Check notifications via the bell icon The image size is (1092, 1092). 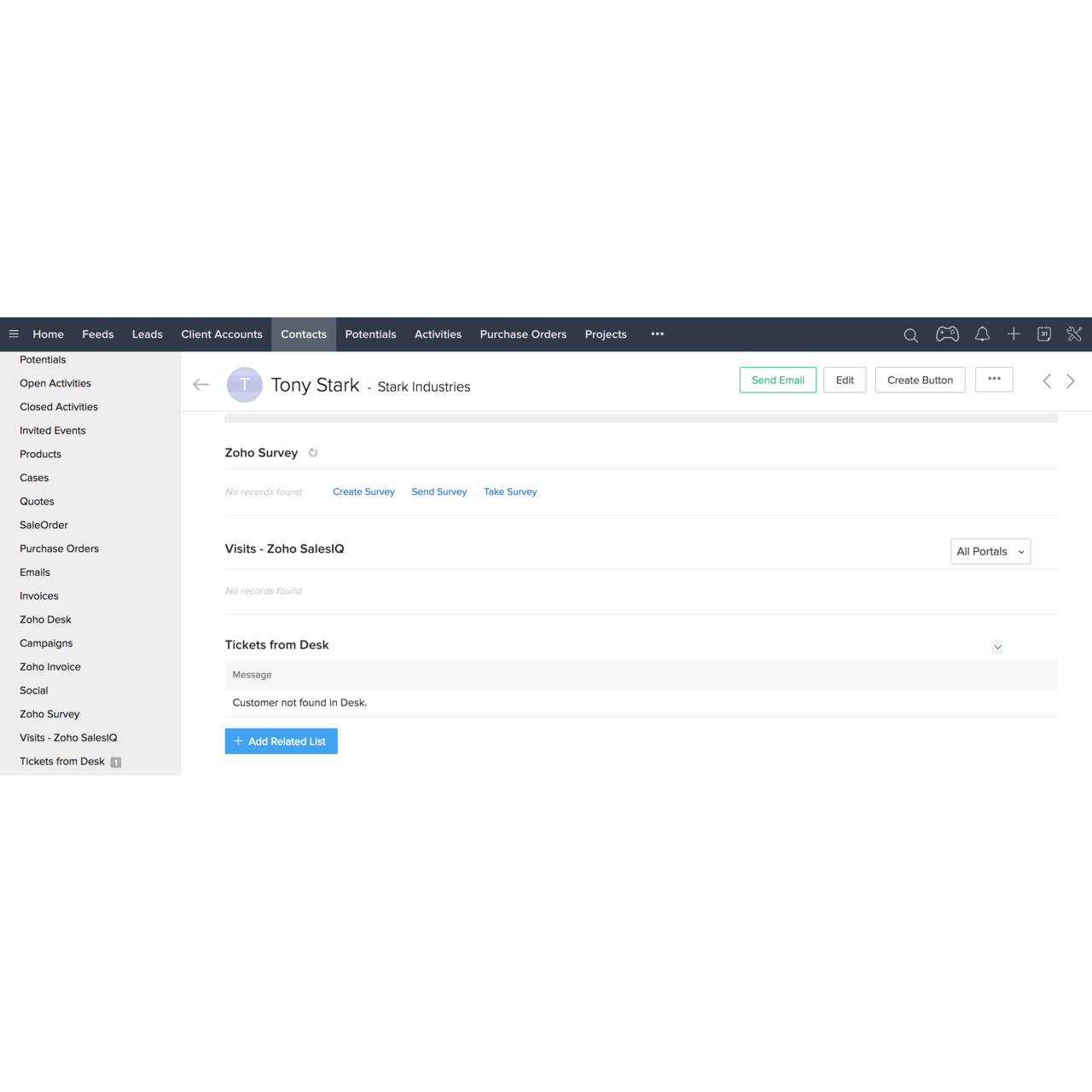[983, 334]
